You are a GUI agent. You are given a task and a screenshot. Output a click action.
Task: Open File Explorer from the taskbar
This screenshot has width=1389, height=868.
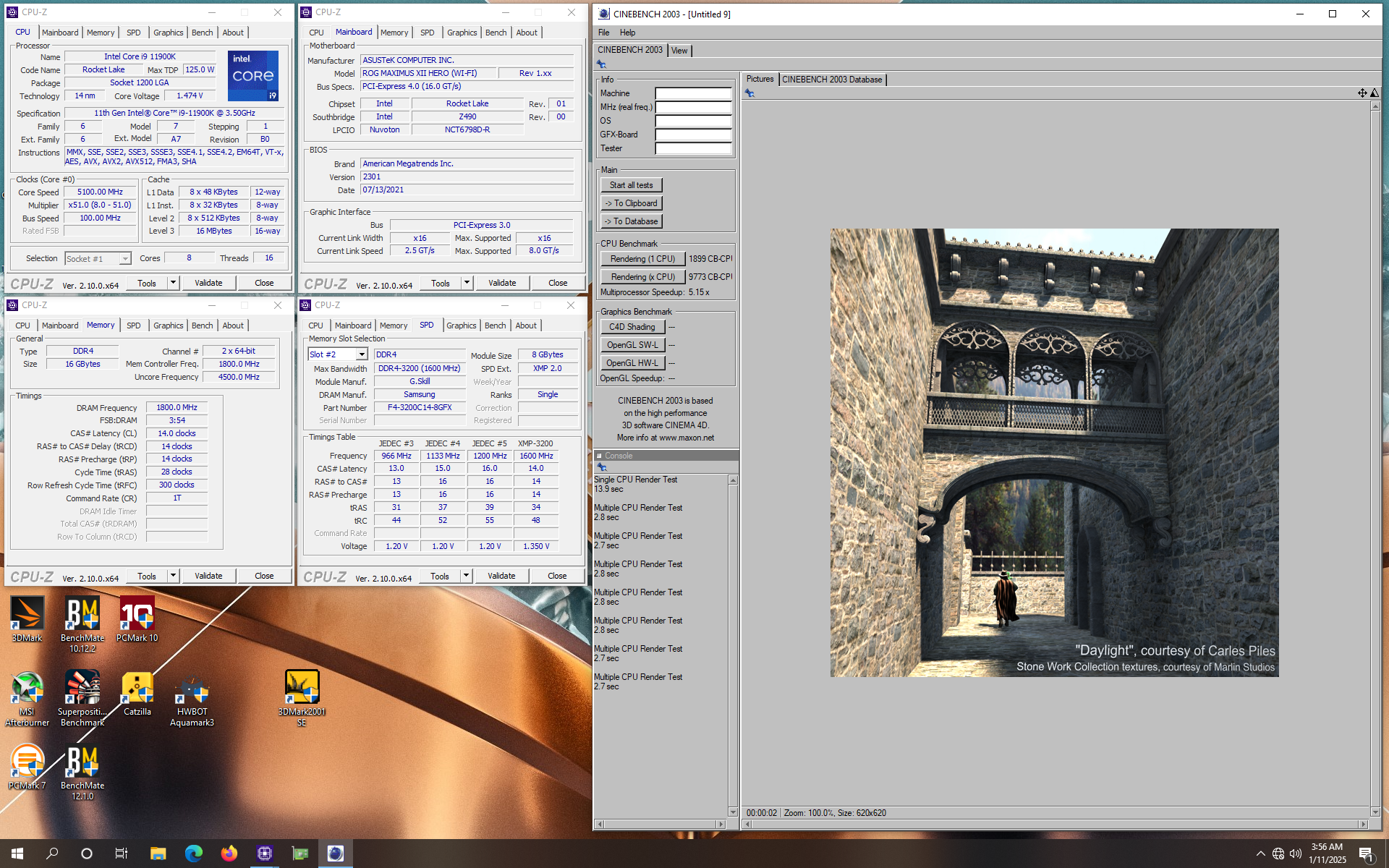click(x=158, y=854)
